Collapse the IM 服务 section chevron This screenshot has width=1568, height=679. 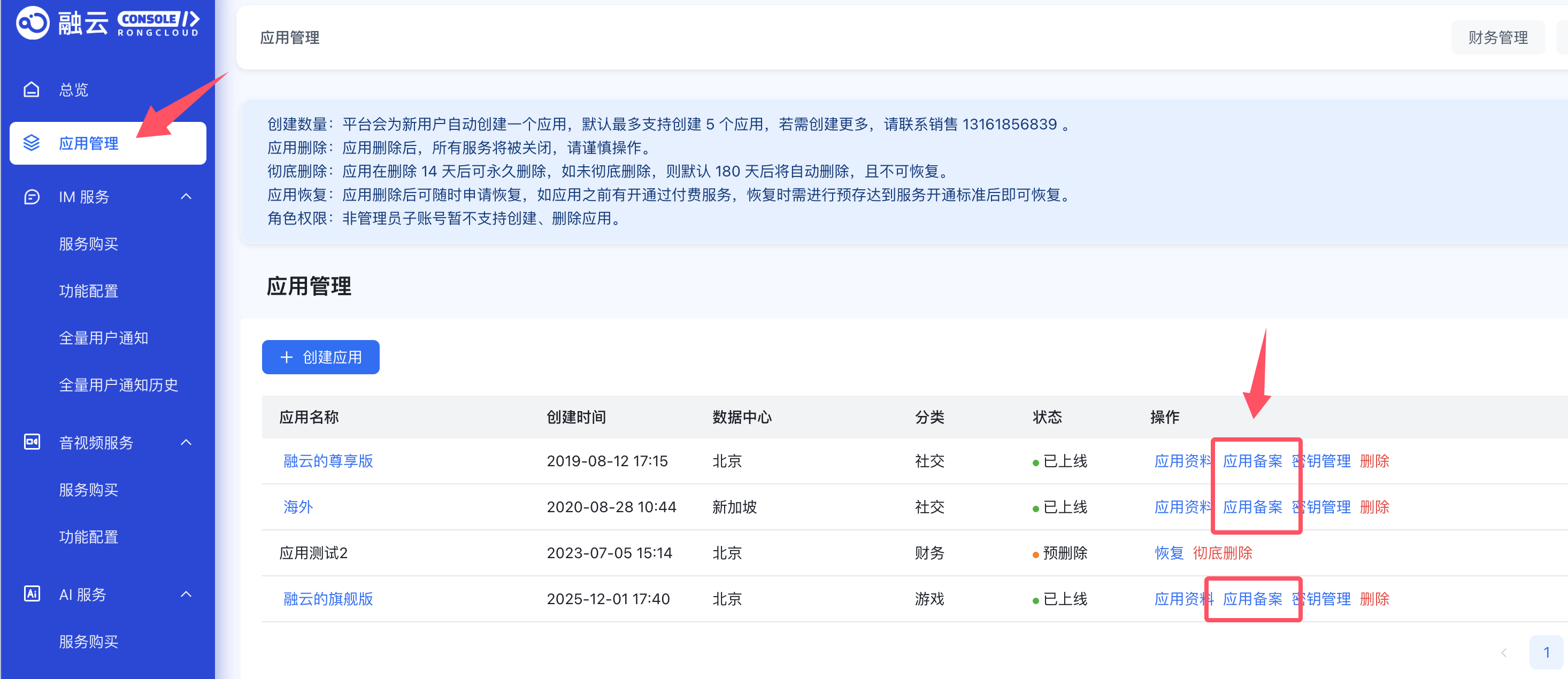(x=186, y=197)
